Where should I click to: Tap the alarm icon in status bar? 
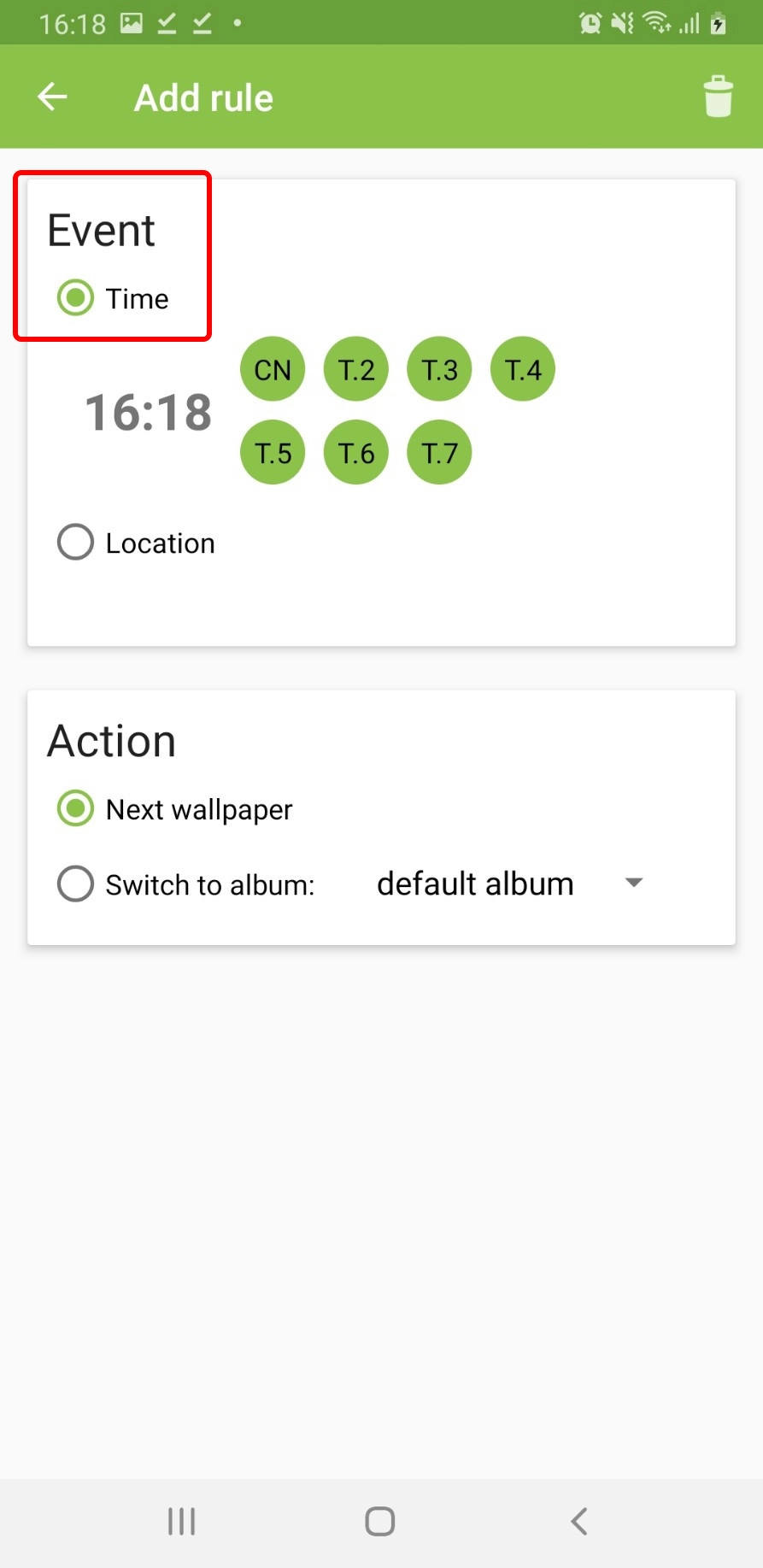590,23
